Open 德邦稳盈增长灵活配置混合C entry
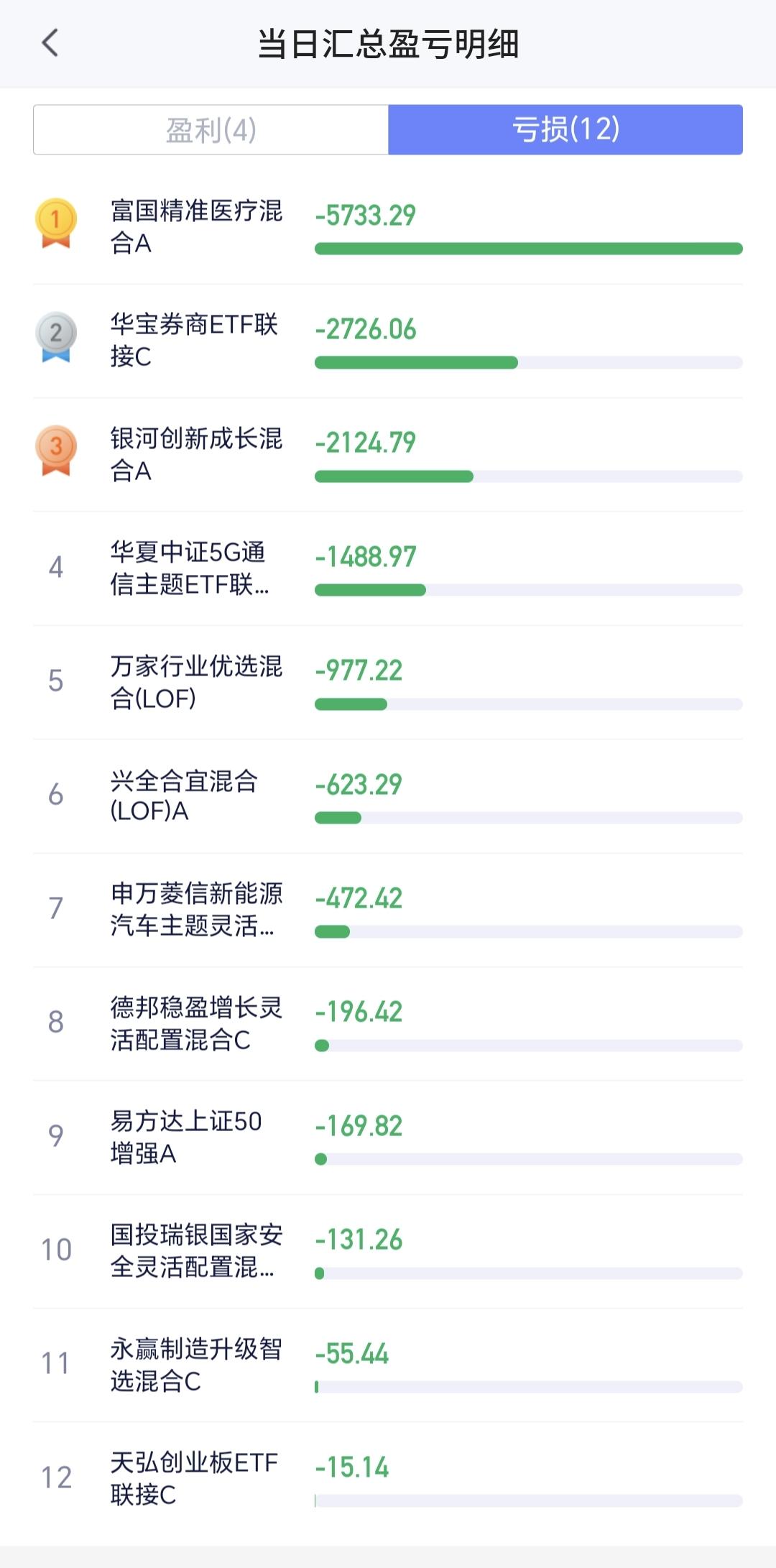776x1568 pixels. click(388, 1023)
